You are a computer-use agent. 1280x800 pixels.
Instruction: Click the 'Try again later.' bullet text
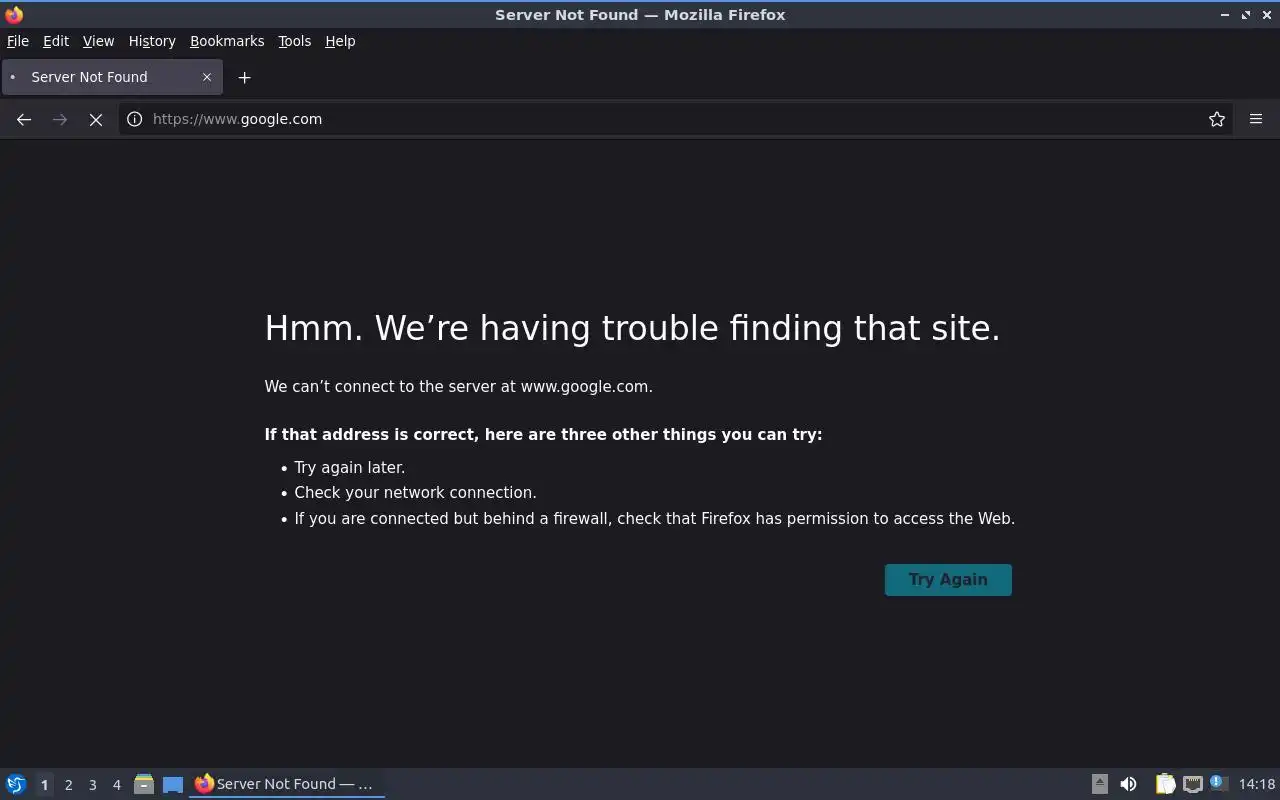[349, 467]
